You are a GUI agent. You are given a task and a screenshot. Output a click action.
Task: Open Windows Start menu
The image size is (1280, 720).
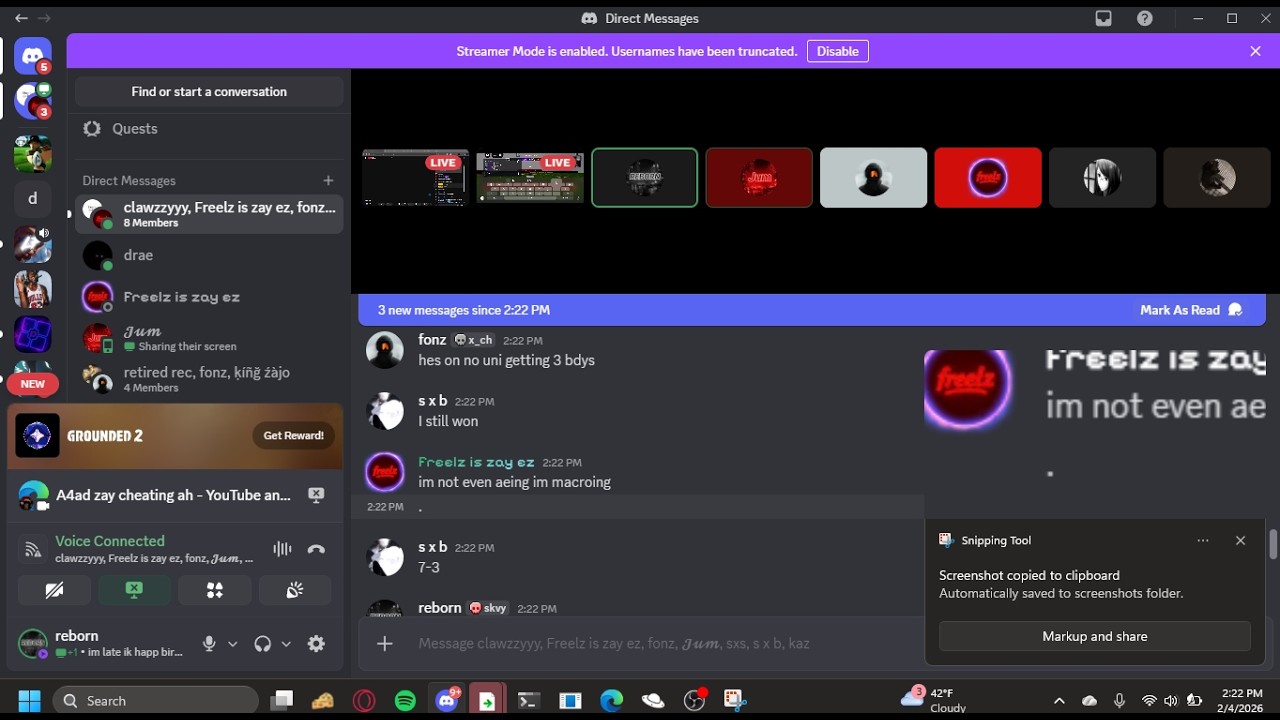point(29,701)
